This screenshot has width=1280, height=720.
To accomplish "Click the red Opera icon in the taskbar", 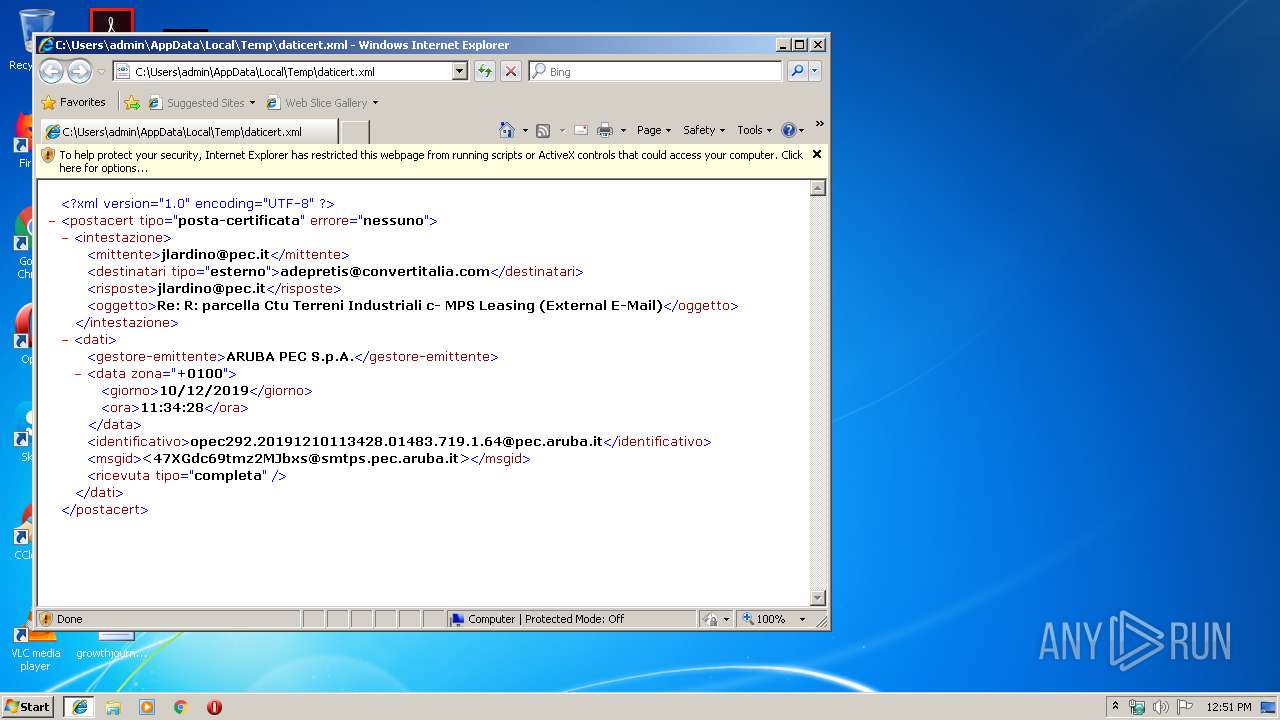I will click(214, 707).
